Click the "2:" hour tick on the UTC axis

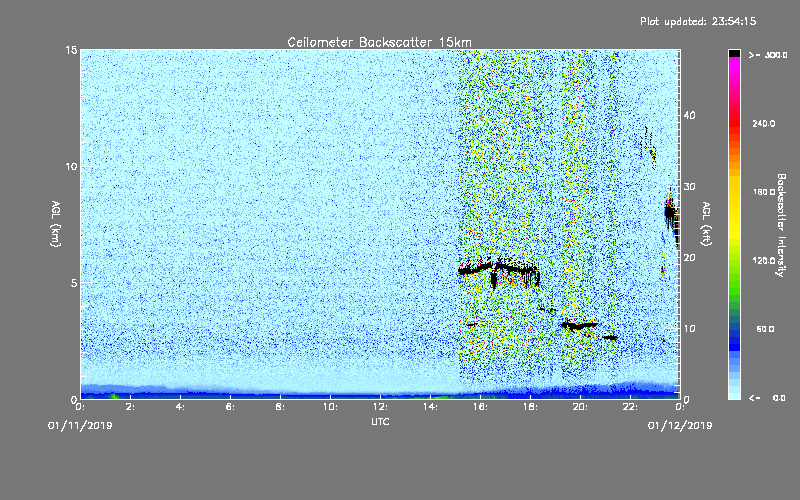pyautogui.click(x=131, y=407)
